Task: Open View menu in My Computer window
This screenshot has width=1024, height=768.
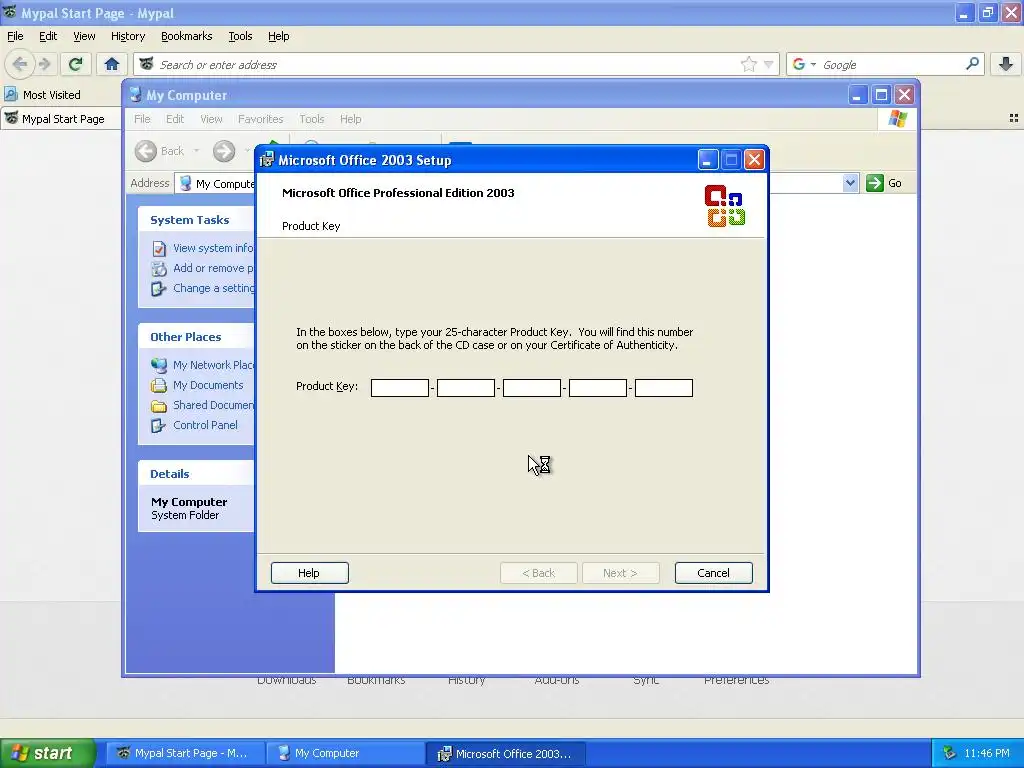Action: 211,119
